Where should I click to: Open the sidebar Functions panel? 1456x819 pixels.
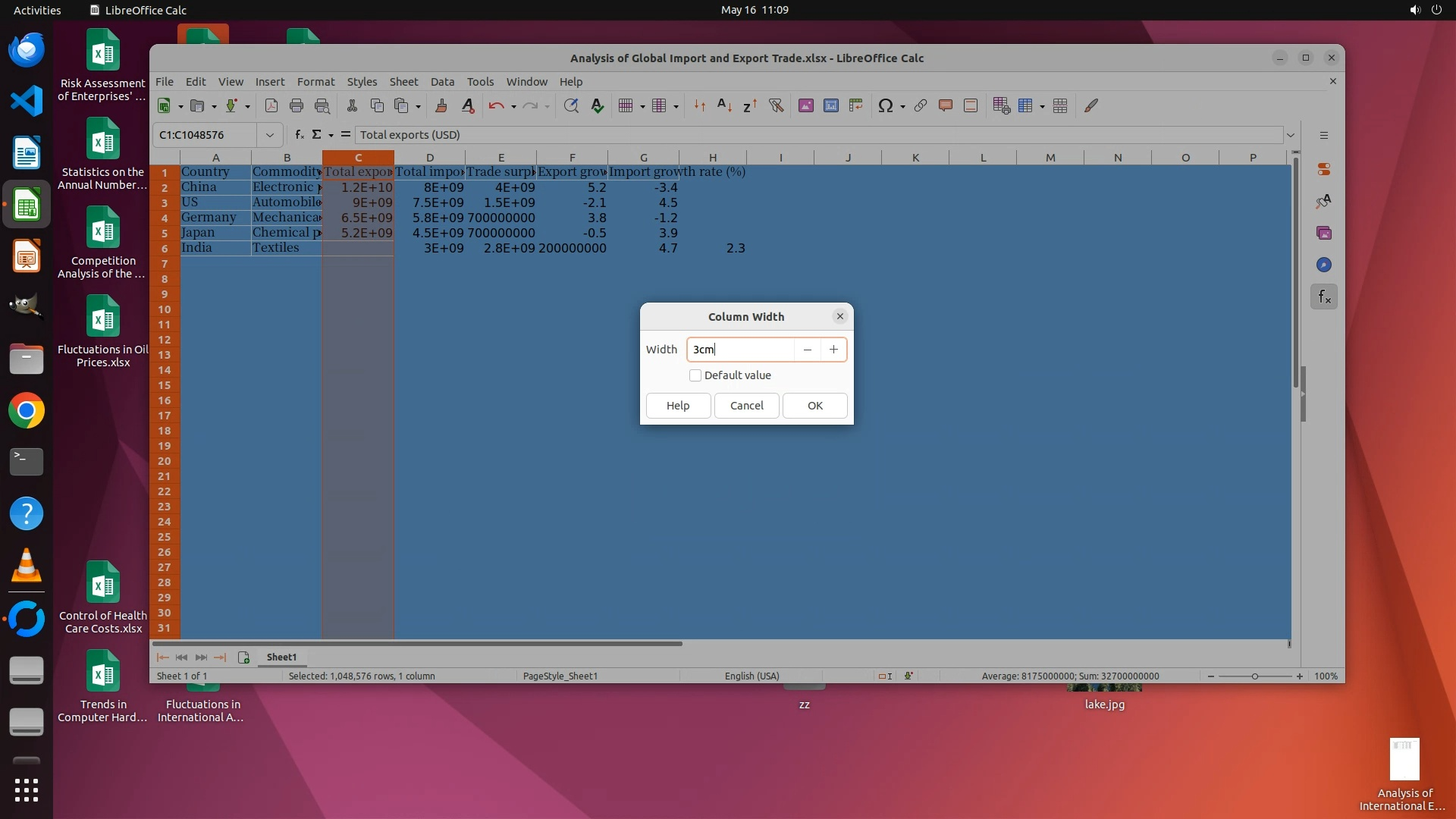(x=1324, y=297)
